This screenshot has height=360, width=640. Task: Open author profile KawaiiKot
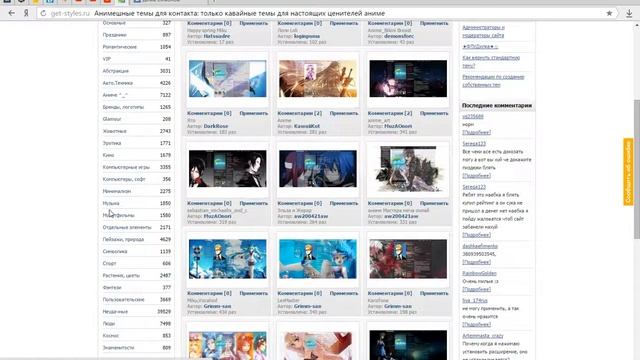coord(307,127)
